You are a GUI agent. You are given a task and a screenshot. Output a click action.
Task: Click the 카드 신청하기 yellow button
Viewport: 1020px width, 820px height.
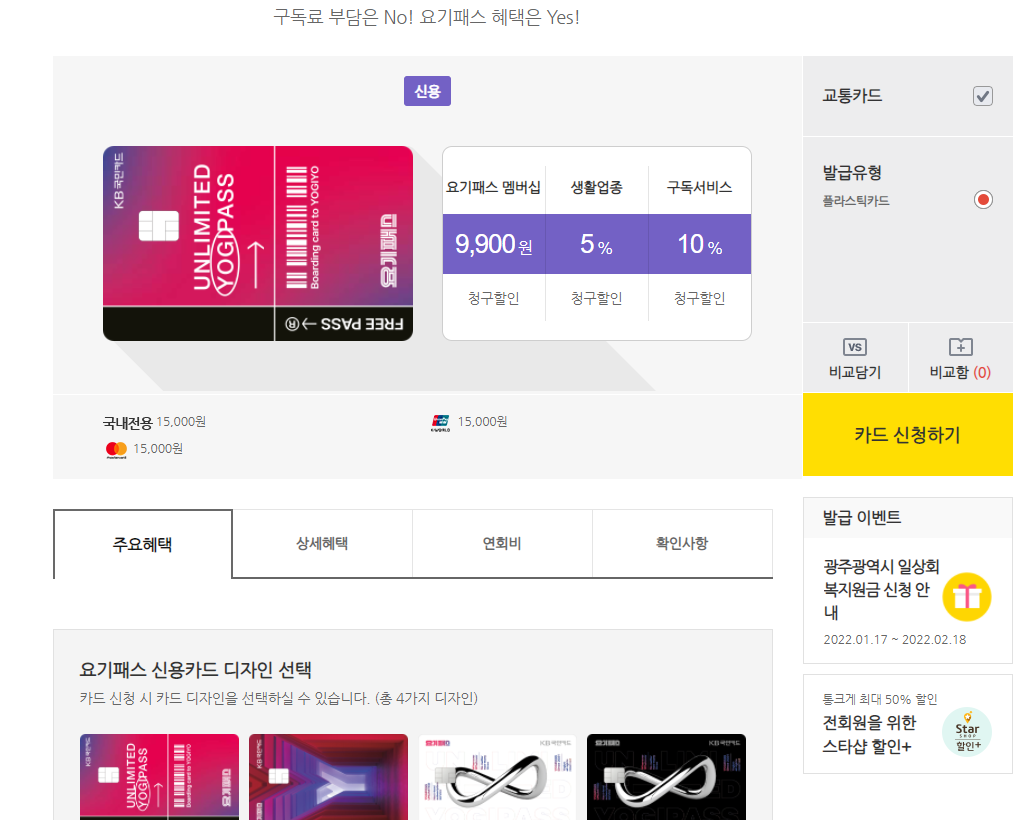tap(907, 434)
